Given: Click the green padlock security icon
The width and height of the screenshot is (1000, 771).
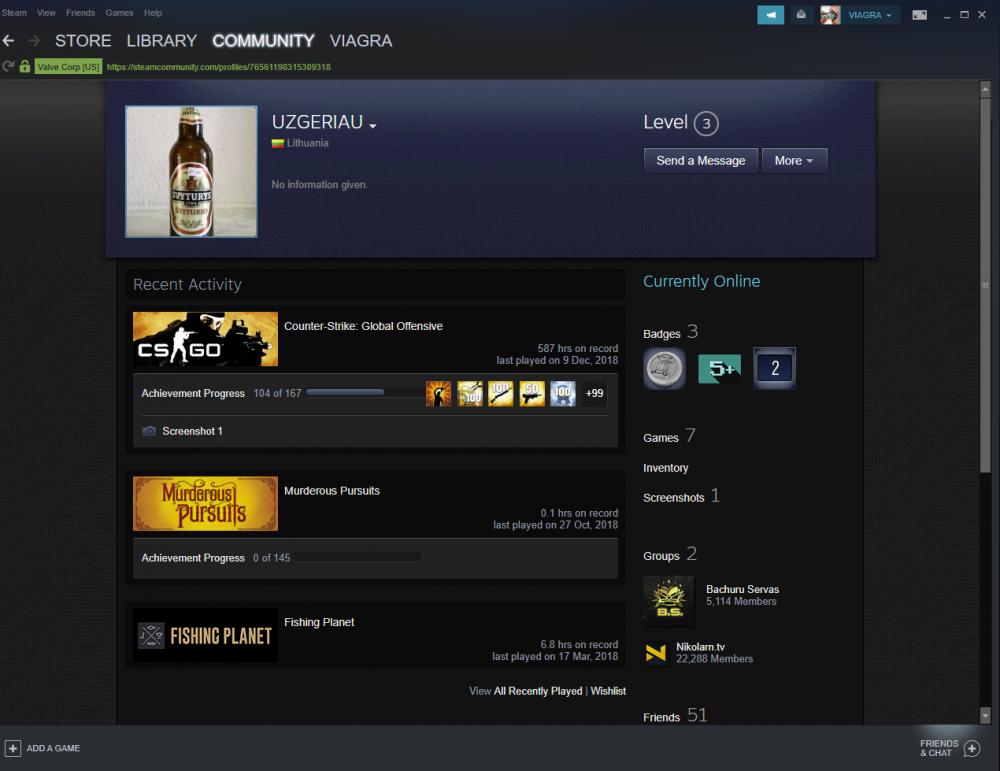Looking at the screenshot, I should click(24, 67).
